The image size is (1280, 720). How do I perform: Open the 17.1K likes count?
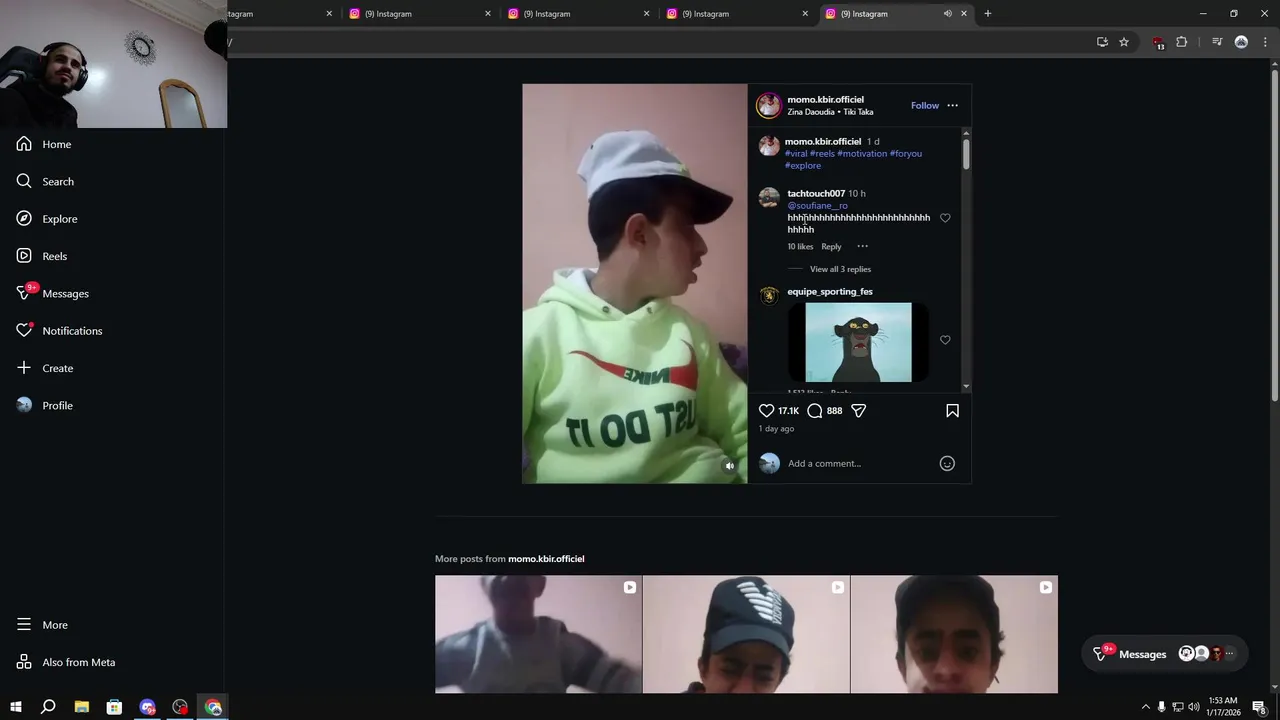pyautogui.click(x=789, y=411)
